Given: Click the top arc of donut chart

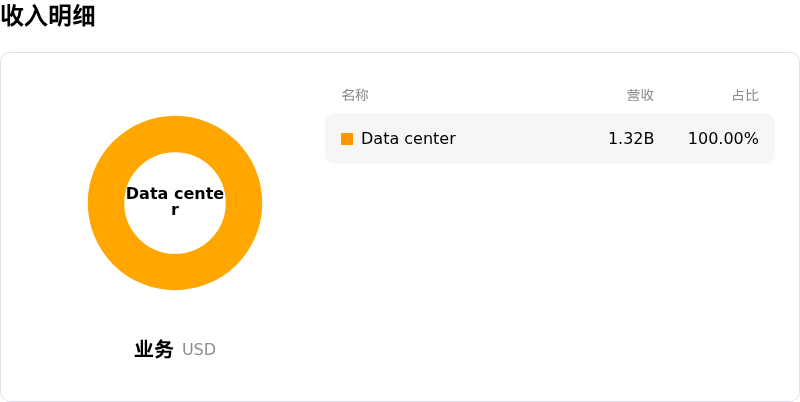Looking at the screenshot, I should point(175,134).
